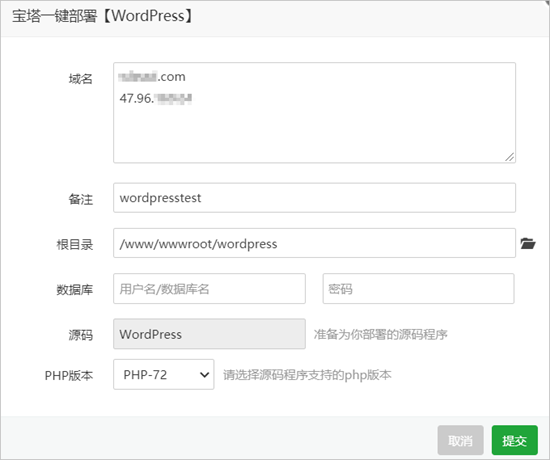550x460 pixels.
Task: Click the 47.96 IP address line
Action: point(155,98)
